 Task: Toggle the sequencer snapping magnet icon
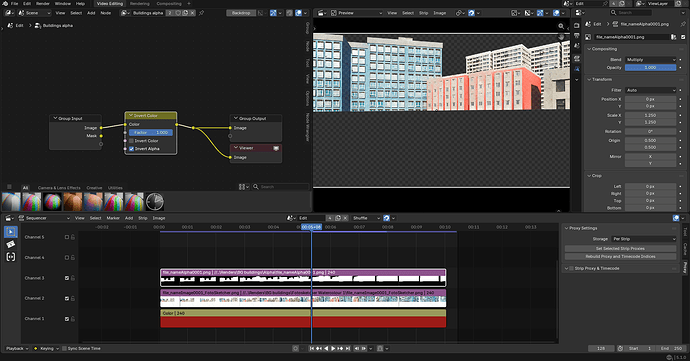386,218
